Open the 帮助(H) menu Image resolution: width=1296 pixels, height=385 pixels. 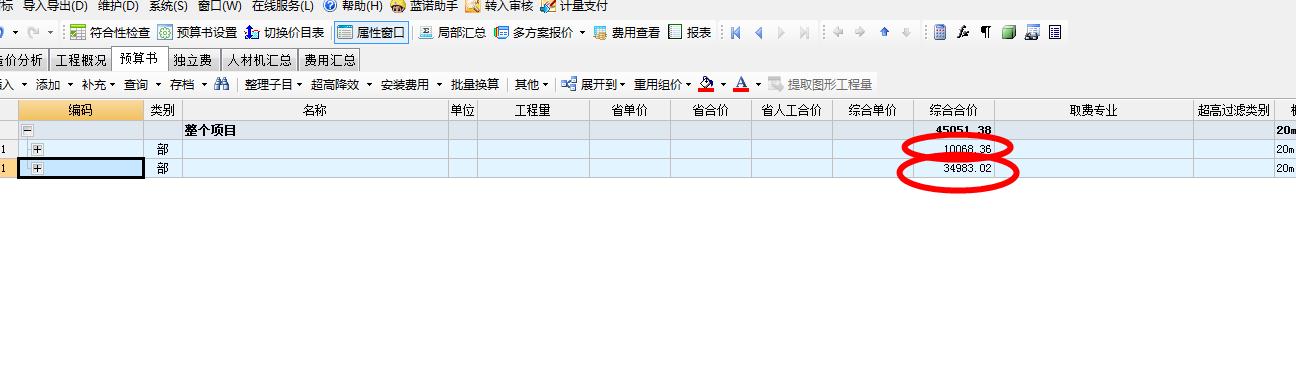353,6
